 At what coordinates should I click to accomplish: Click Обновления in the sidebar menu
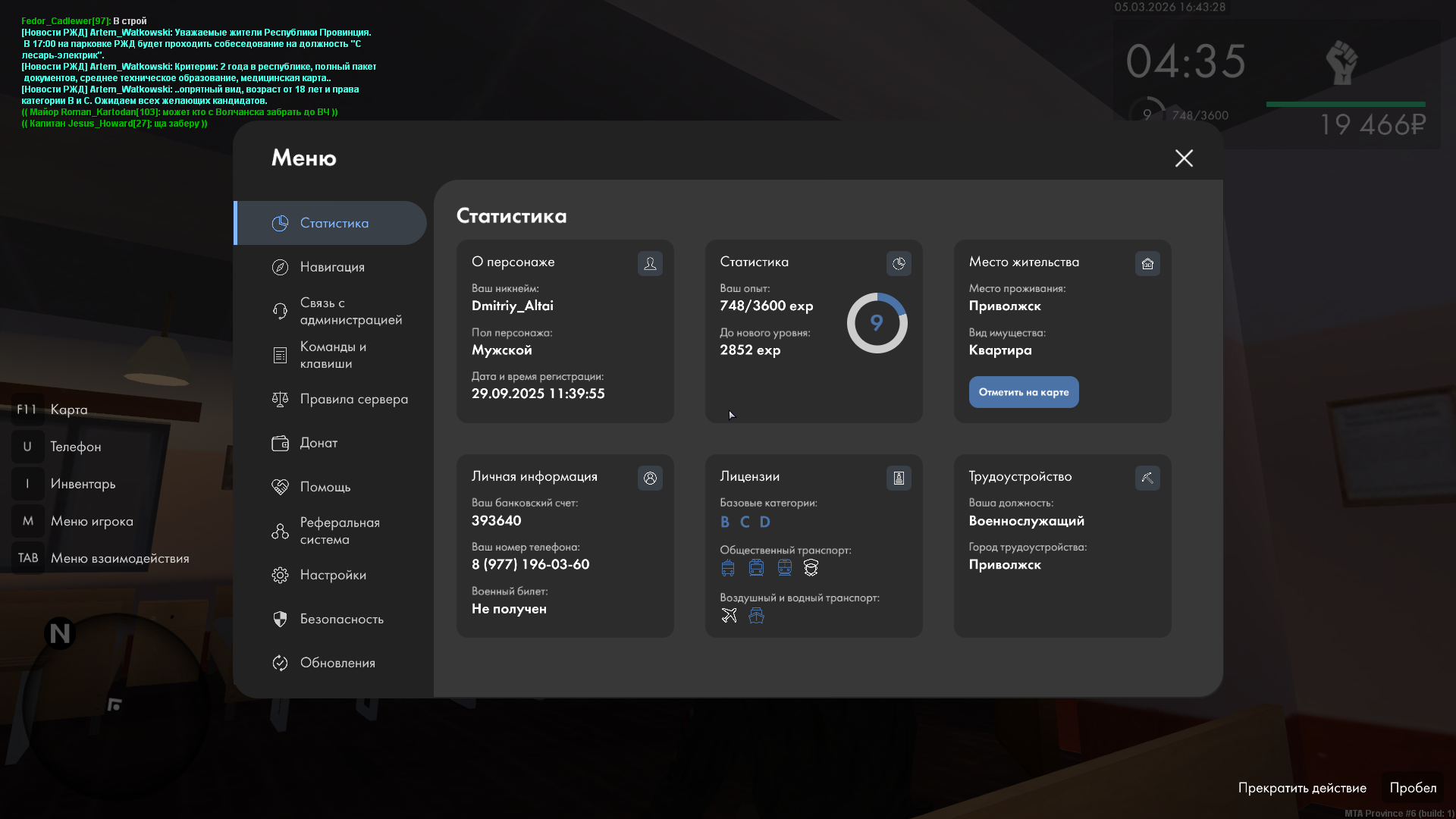337,663
